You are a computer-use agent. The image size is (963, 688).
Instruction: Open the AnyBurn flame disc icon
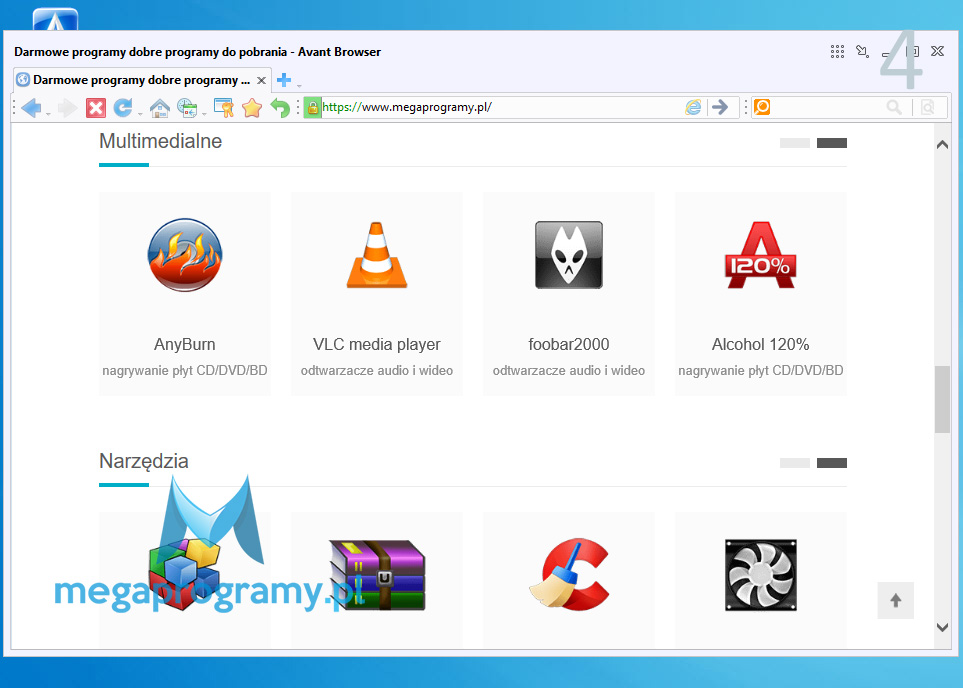[x=185, y=254]
